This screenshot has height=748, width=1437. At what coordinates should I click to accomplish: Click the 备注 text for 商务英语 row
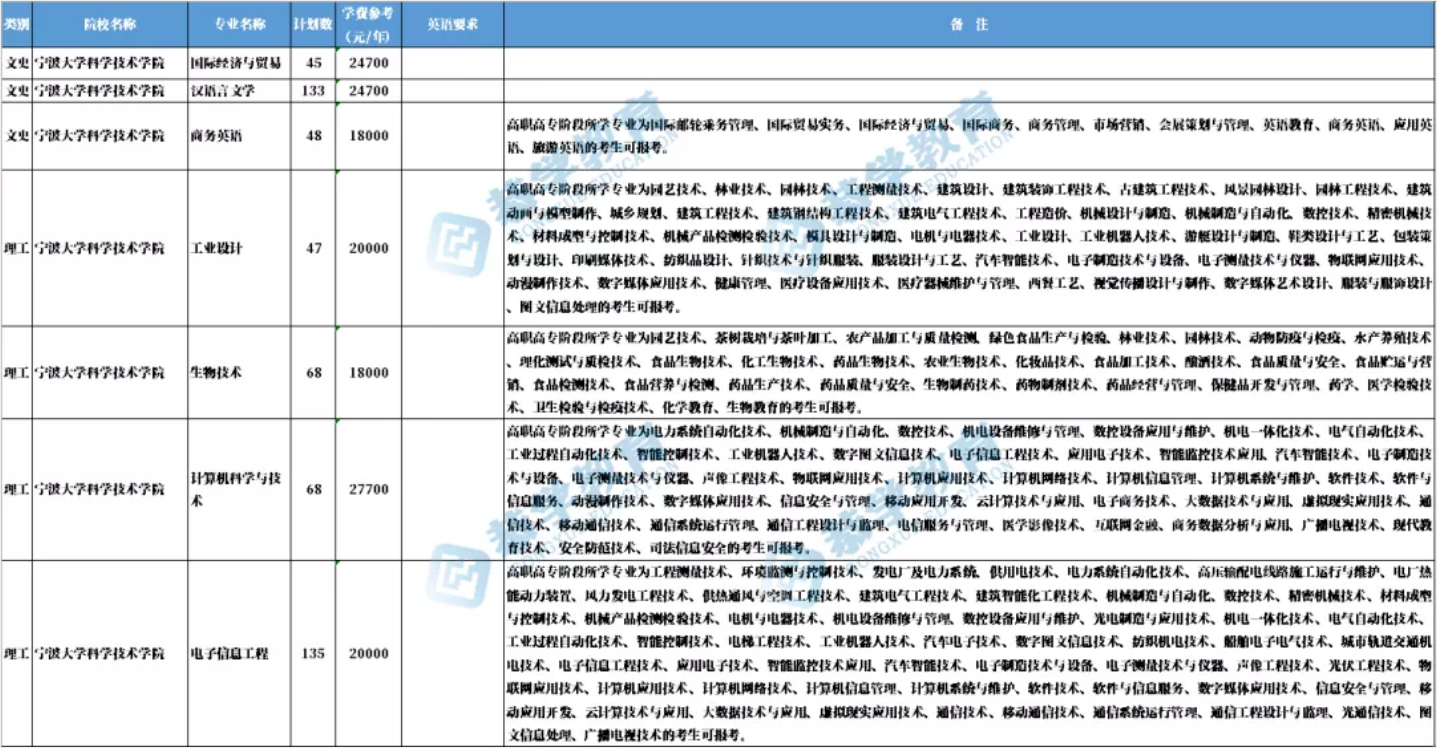point(969,136)
